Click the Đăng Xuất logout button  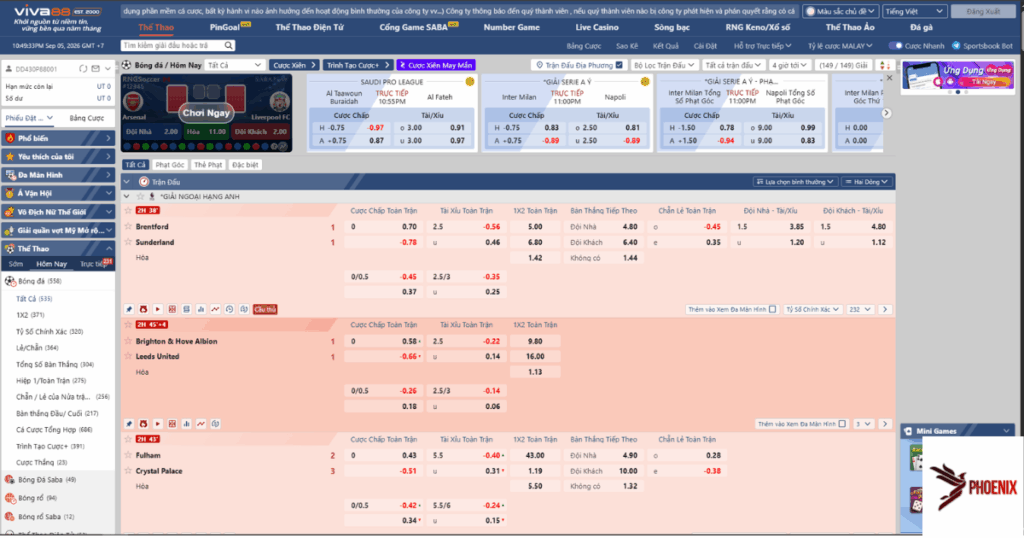click(984, 11)
